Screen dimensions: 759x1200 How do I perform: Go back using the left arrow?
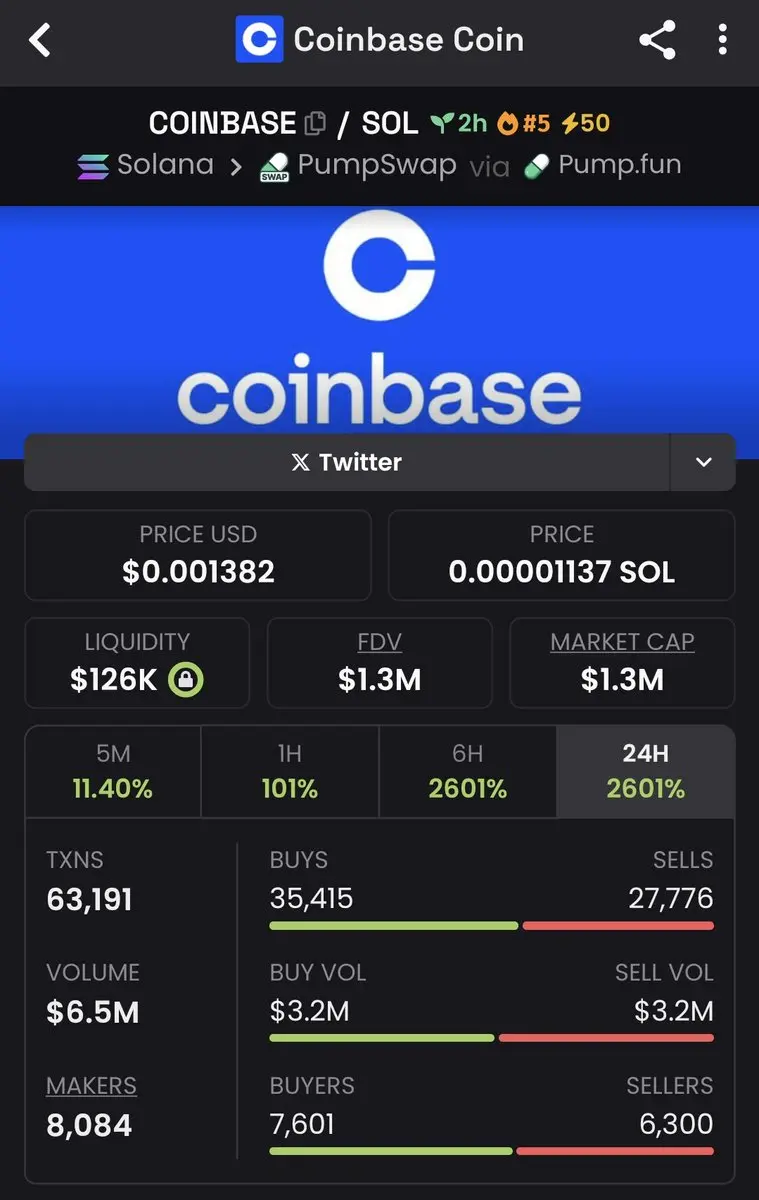(x=39, y=40)
